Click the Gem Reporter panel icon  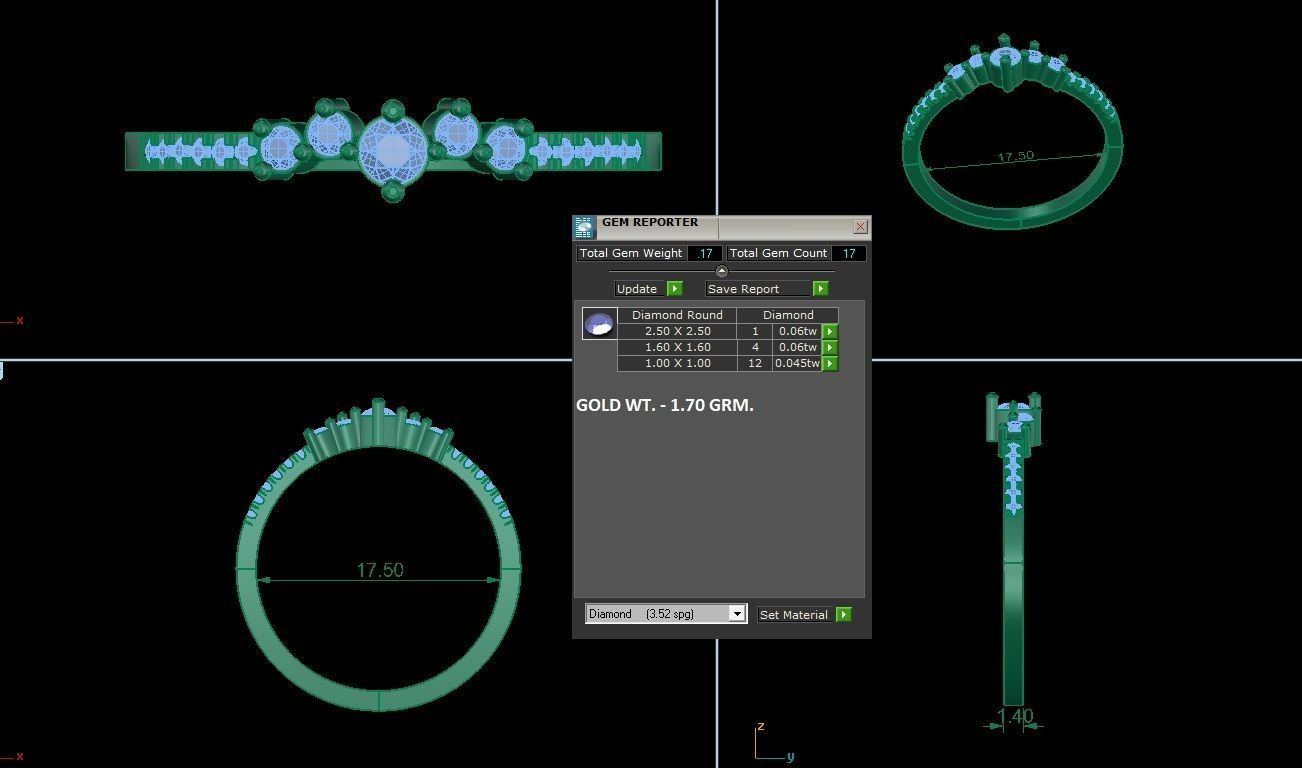585,227
